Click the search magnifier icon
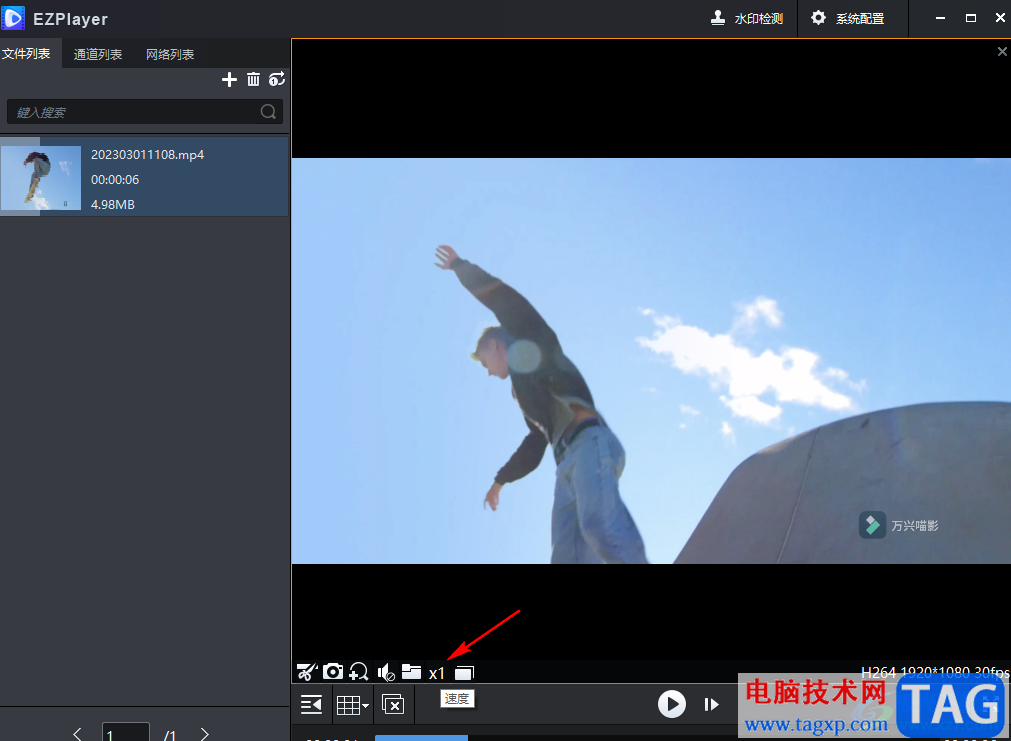This screenshot has height=741, width=1011. tap(268, 112)
